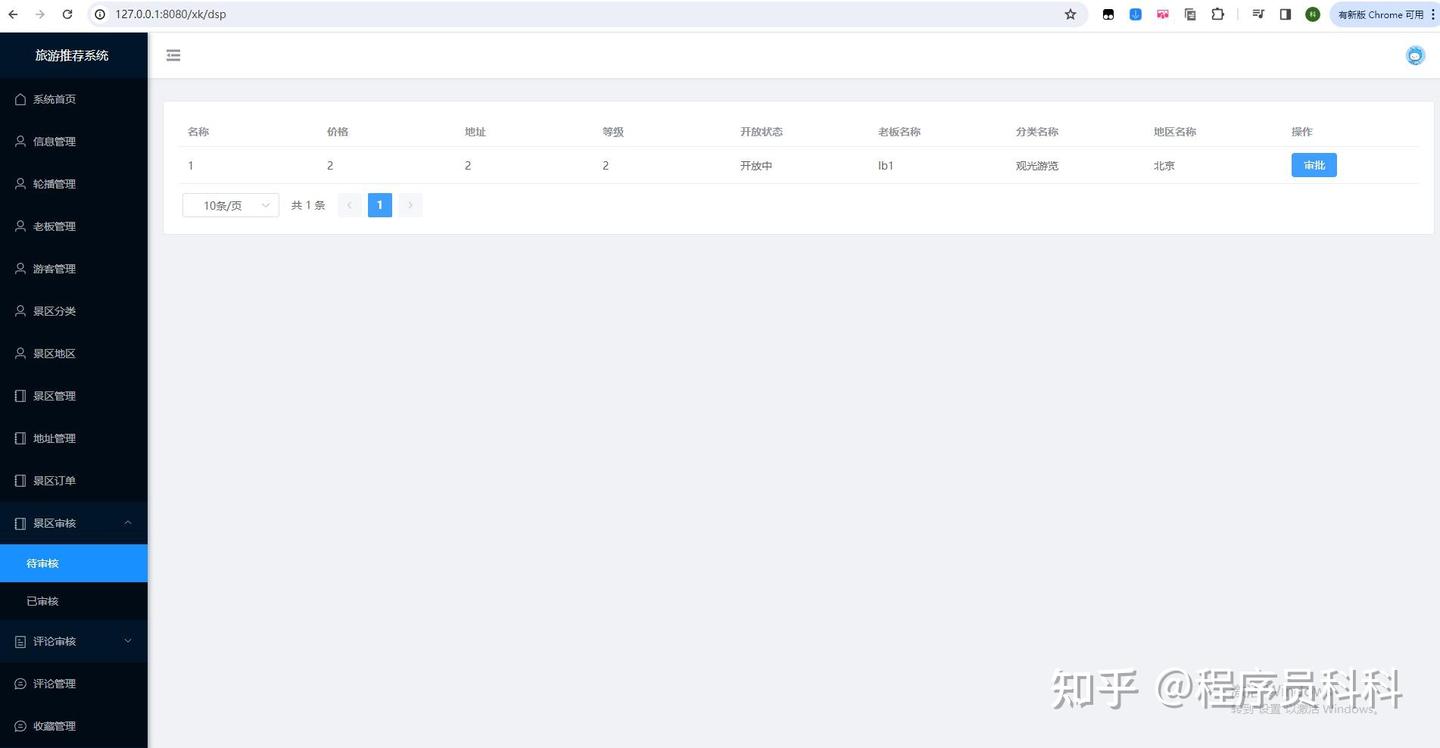Collapse the 景区审核 submenu
Image resolution: width=1440 pixels, height=748 pixels.
pos(74,523)
